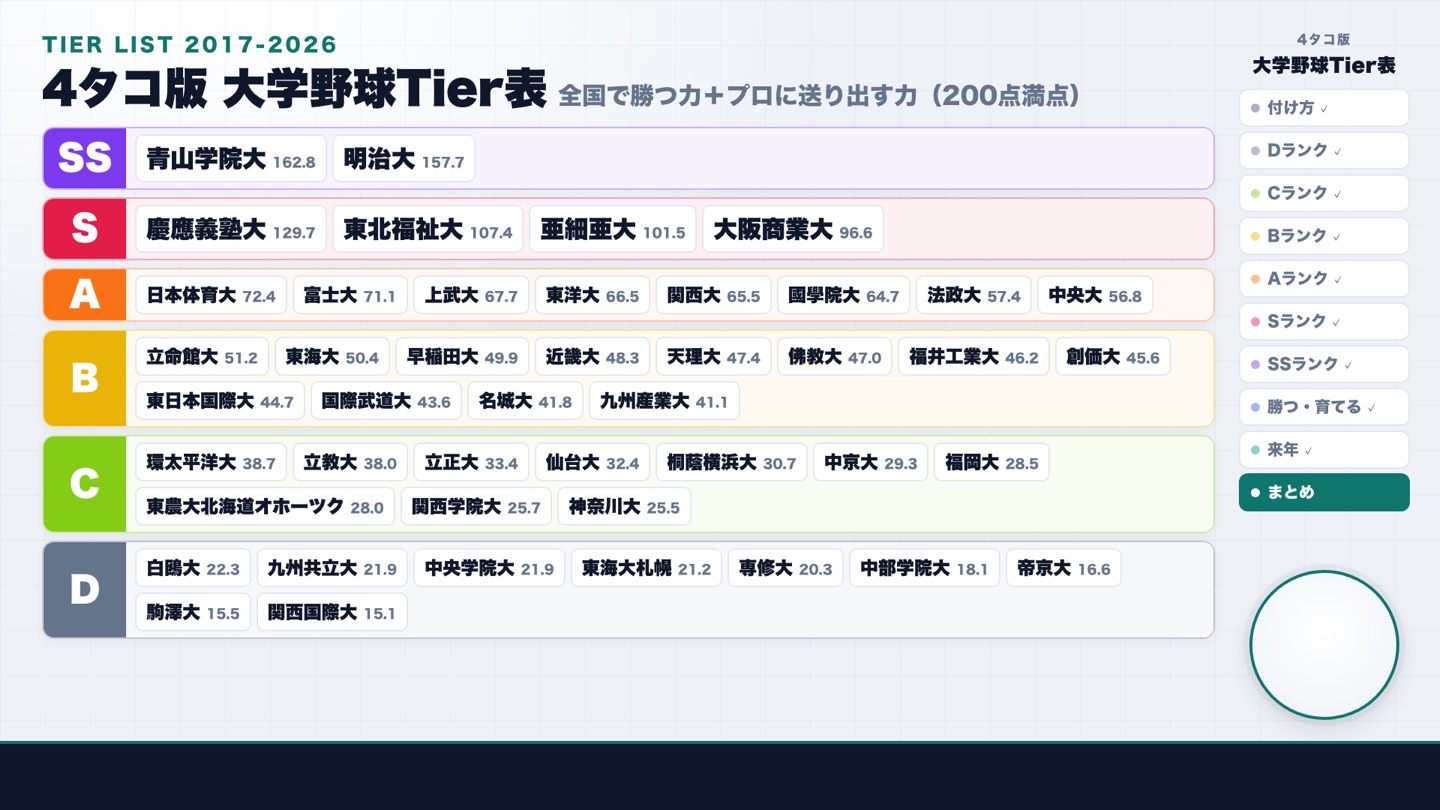Click the 東海大札幌 21.2 chip
Screen dimensions: 1440x810
coord(647,568)
